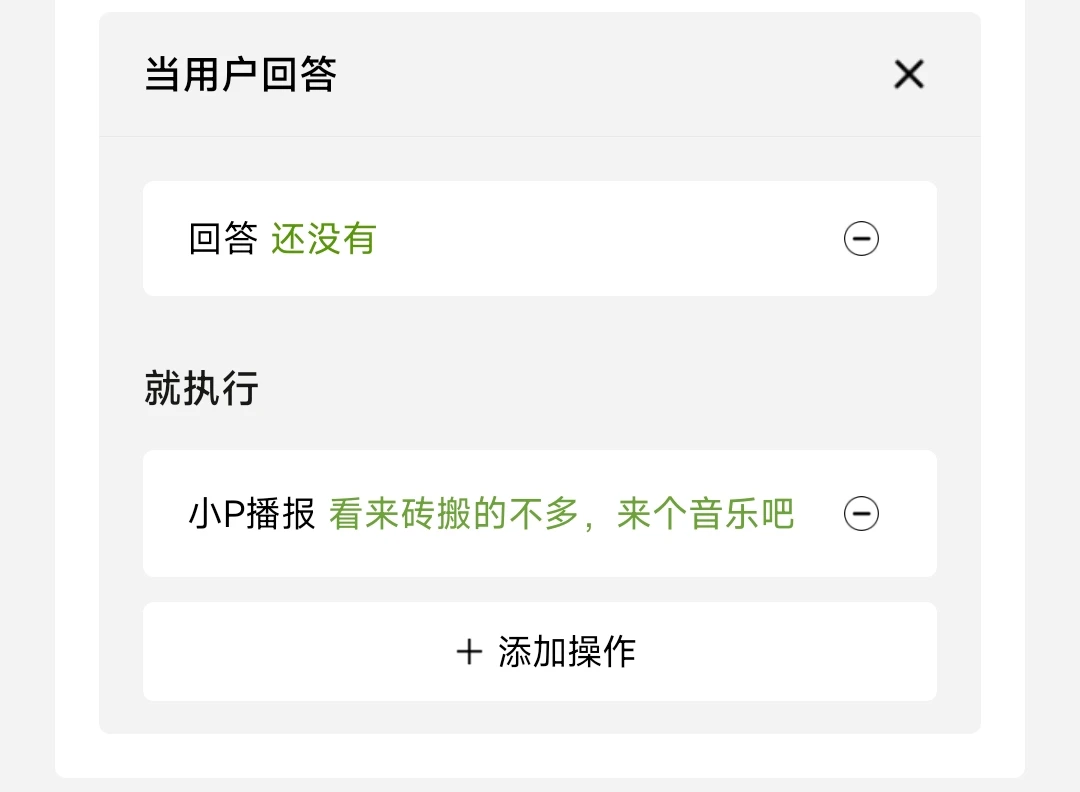This screenshot has width=1080, height=792.
Task: Click the 操作 characters in the add button
Action: tap(601, 652)
